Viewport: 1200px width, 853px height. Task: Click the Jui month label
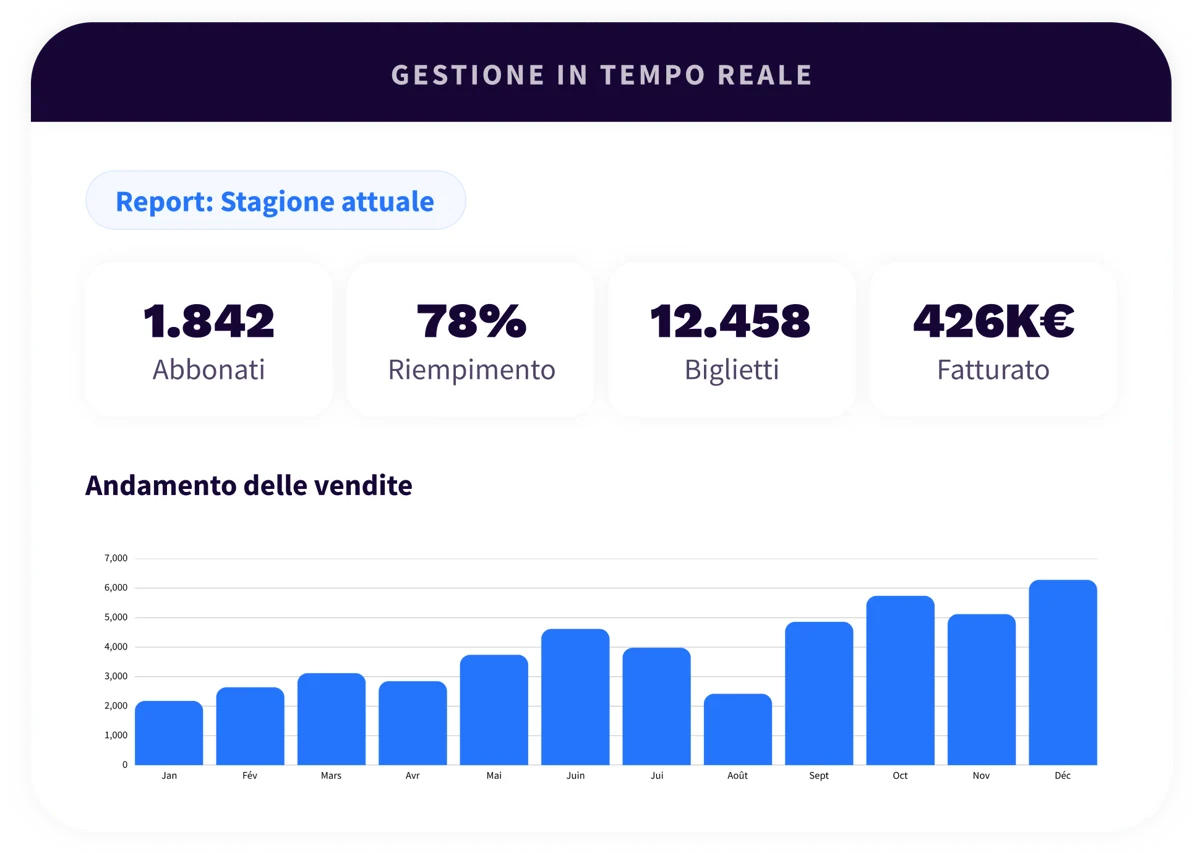(x=657, y=775)
